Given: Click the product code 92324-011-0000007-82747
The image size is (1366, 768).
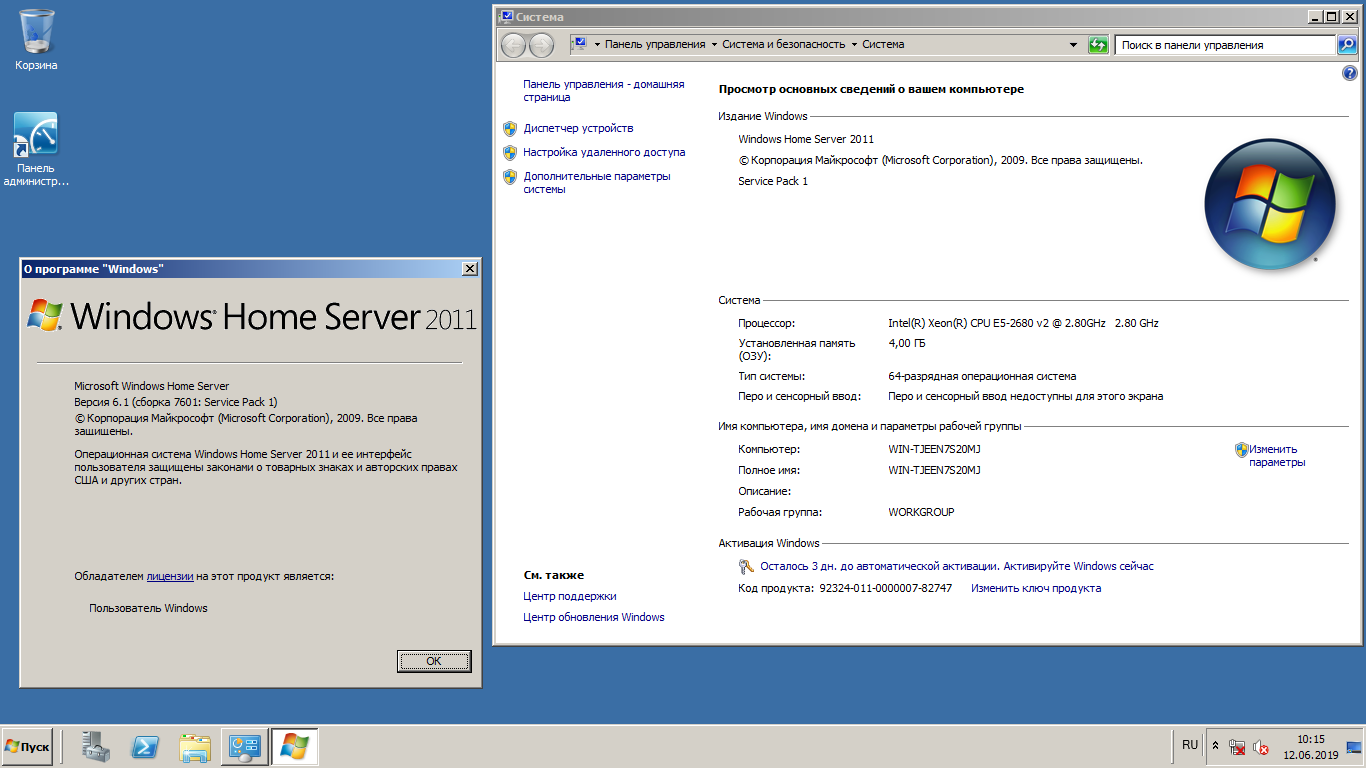Looking at the screenshot, I should point(885,588).
